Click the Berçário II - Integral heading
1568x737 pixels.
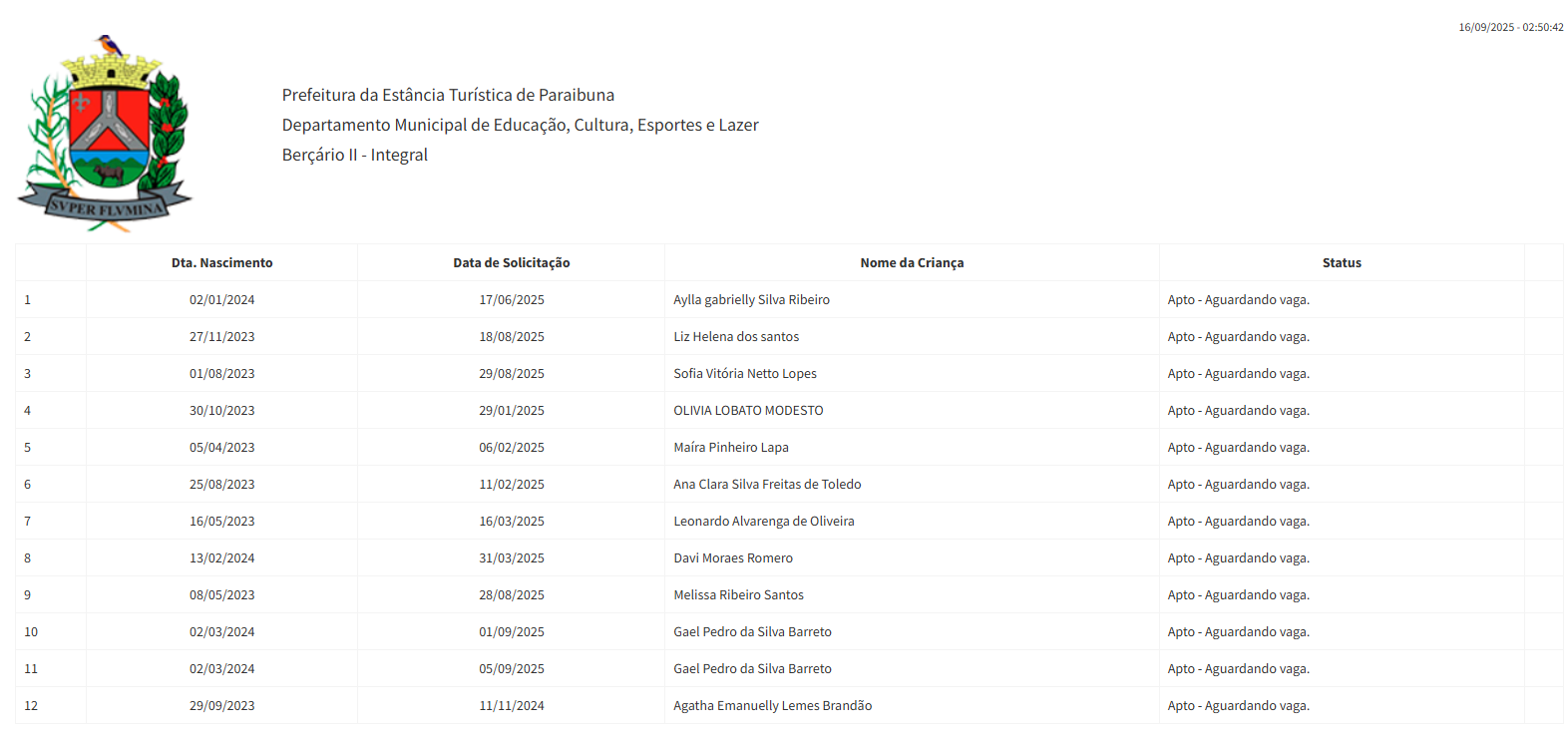pyautogui.click(x=354, y=156)
